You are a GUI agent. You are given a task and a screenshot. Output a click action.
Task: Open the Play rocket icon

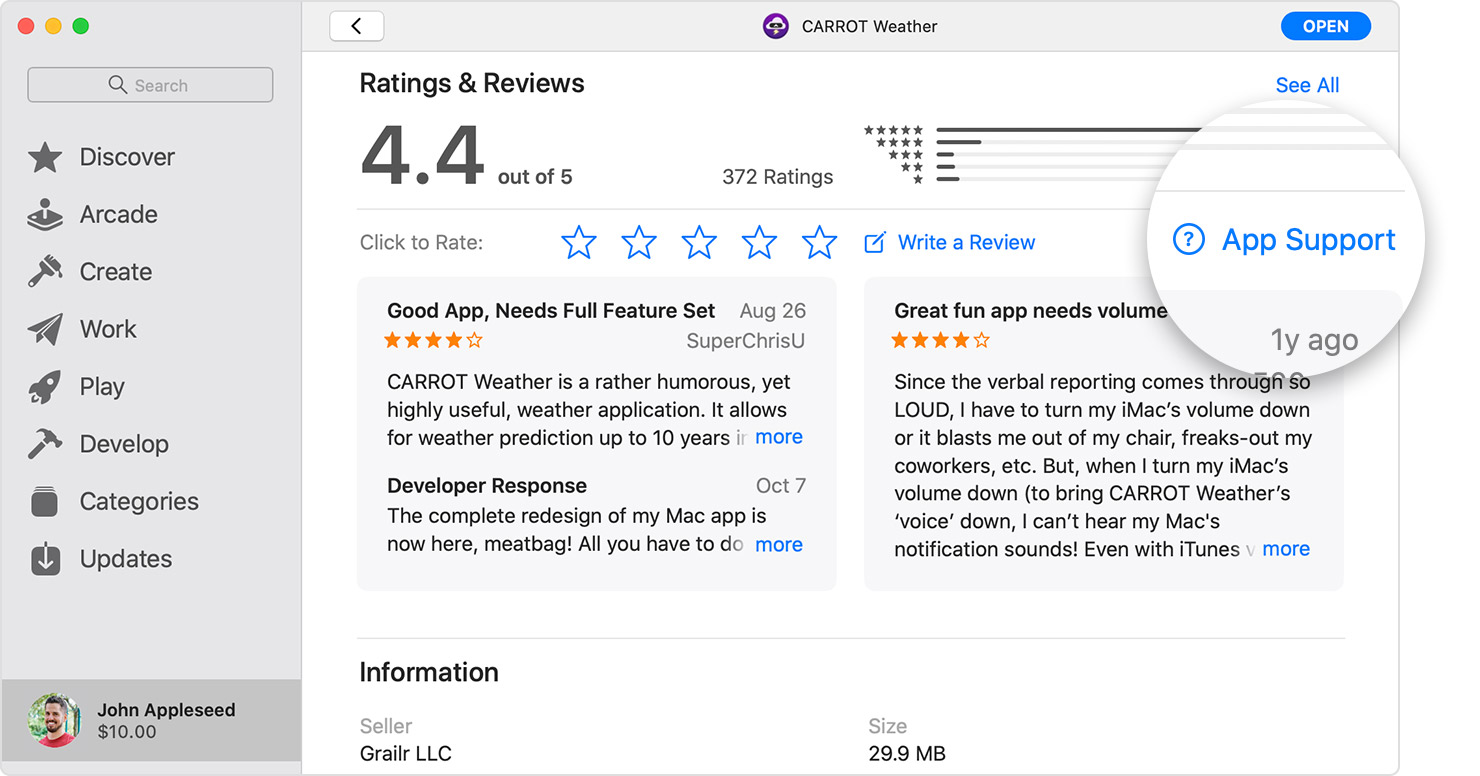point(45,387)
